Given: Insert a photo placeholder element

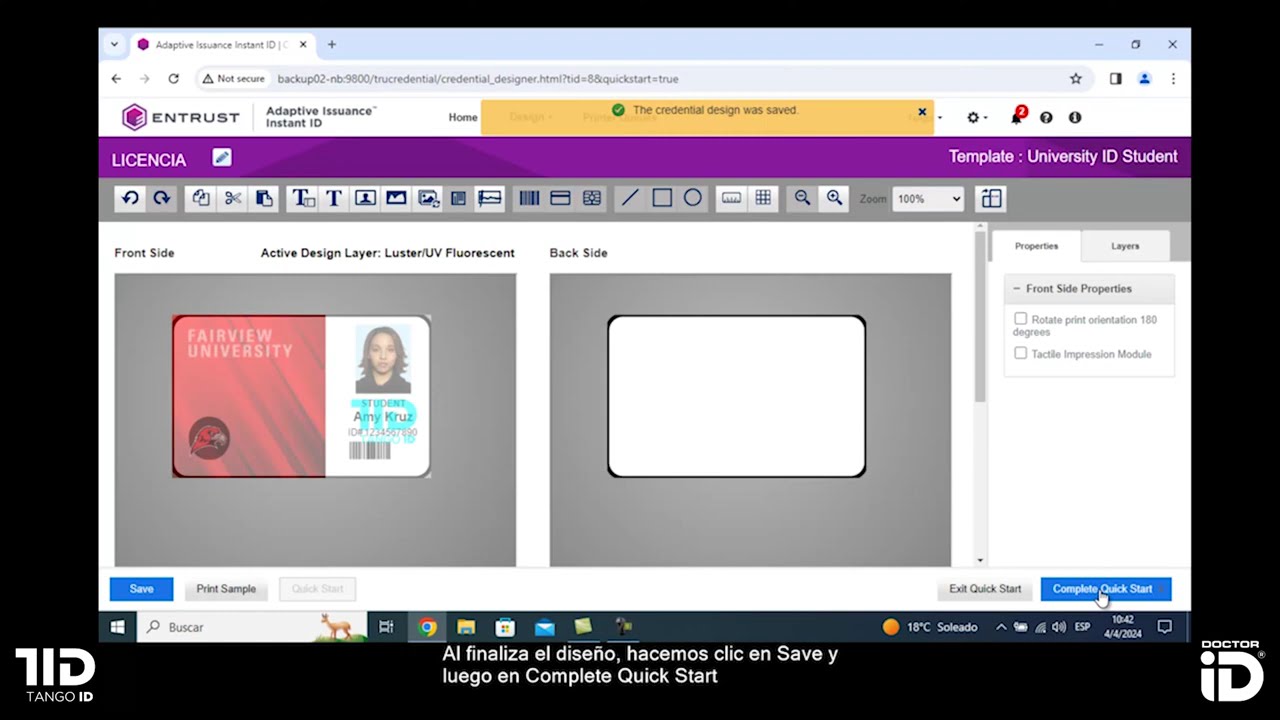Looking at the screenshot, I should pos(365,198).
